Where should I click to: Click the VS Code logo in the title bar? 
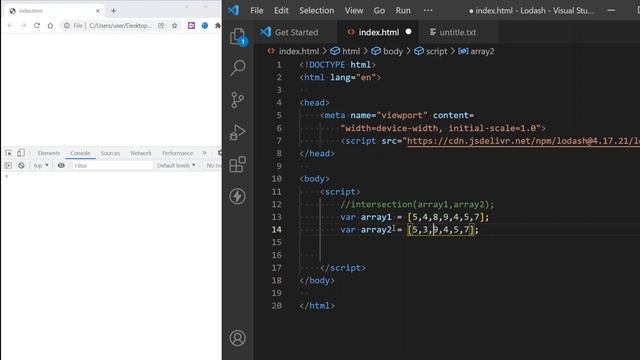(x=234, y=10)
